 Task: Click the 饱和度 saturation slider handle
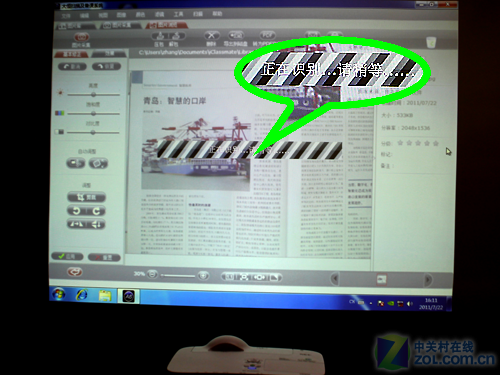tap(94, 114)
